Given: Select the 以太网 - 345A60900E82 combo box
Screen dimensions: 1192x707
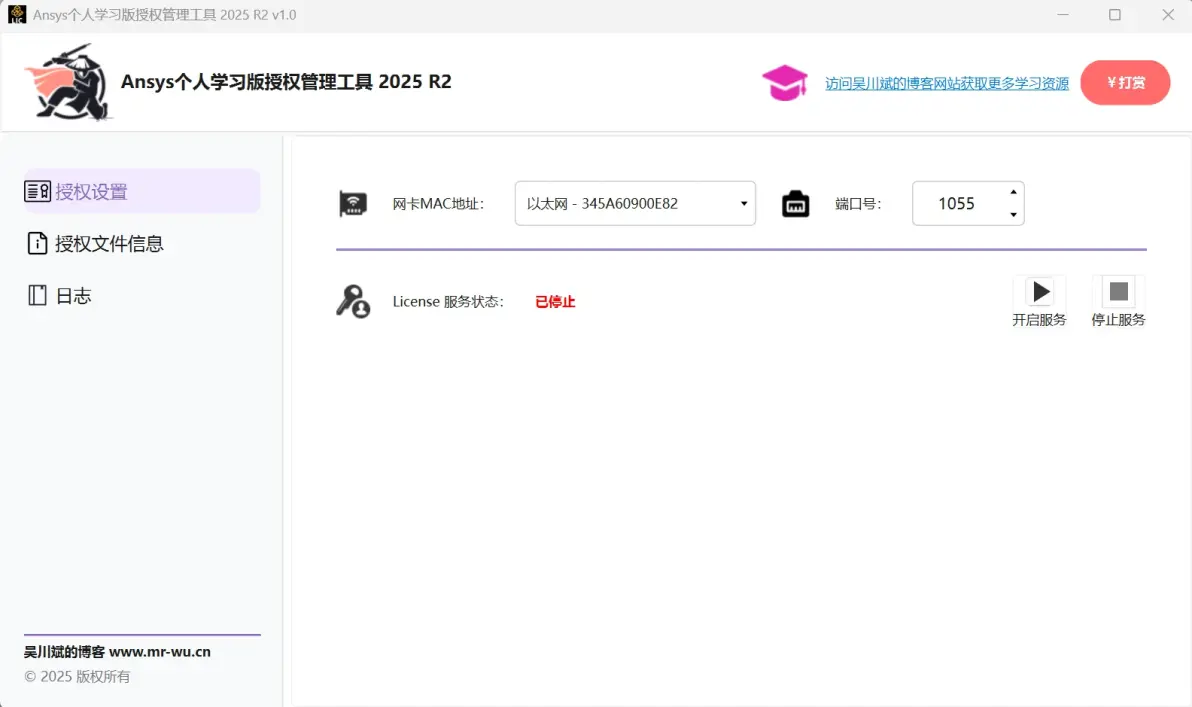Looking at the screenshot, I should point(635,203).
